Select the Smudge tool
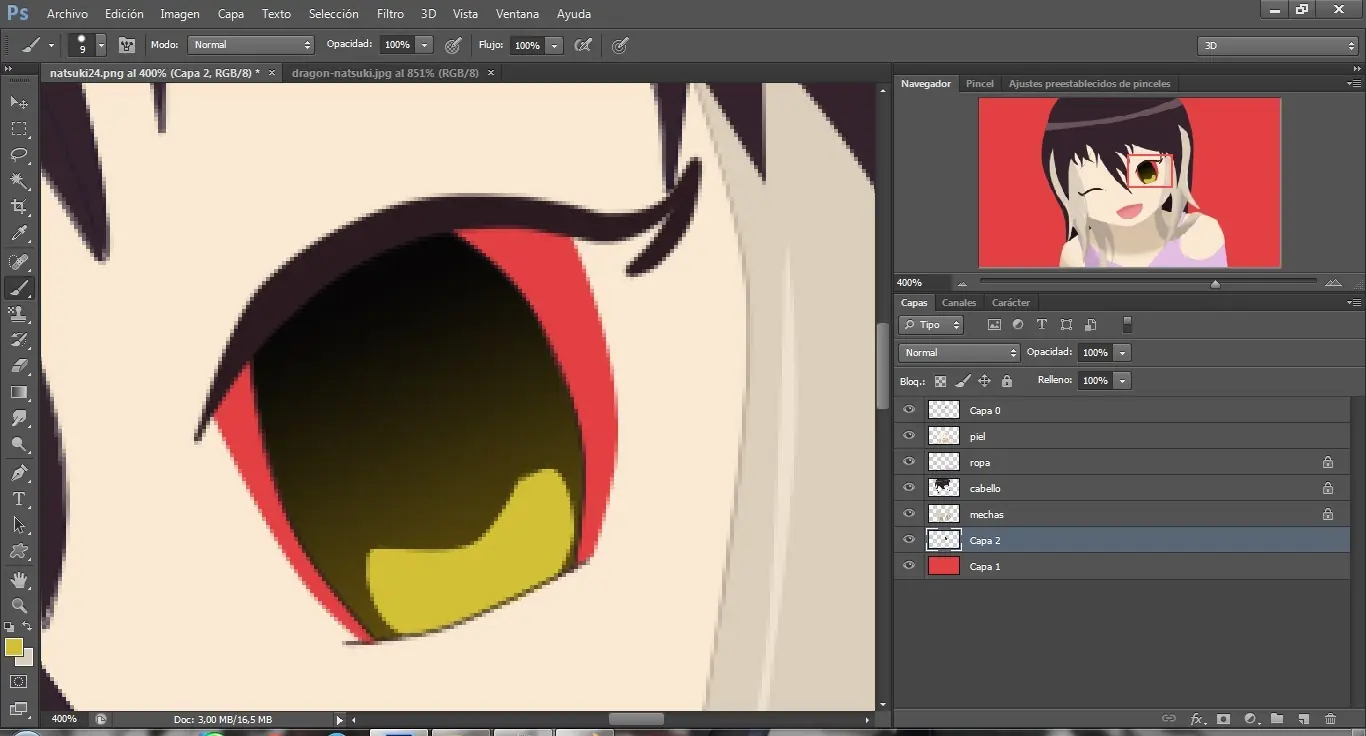 pos(19,418)
